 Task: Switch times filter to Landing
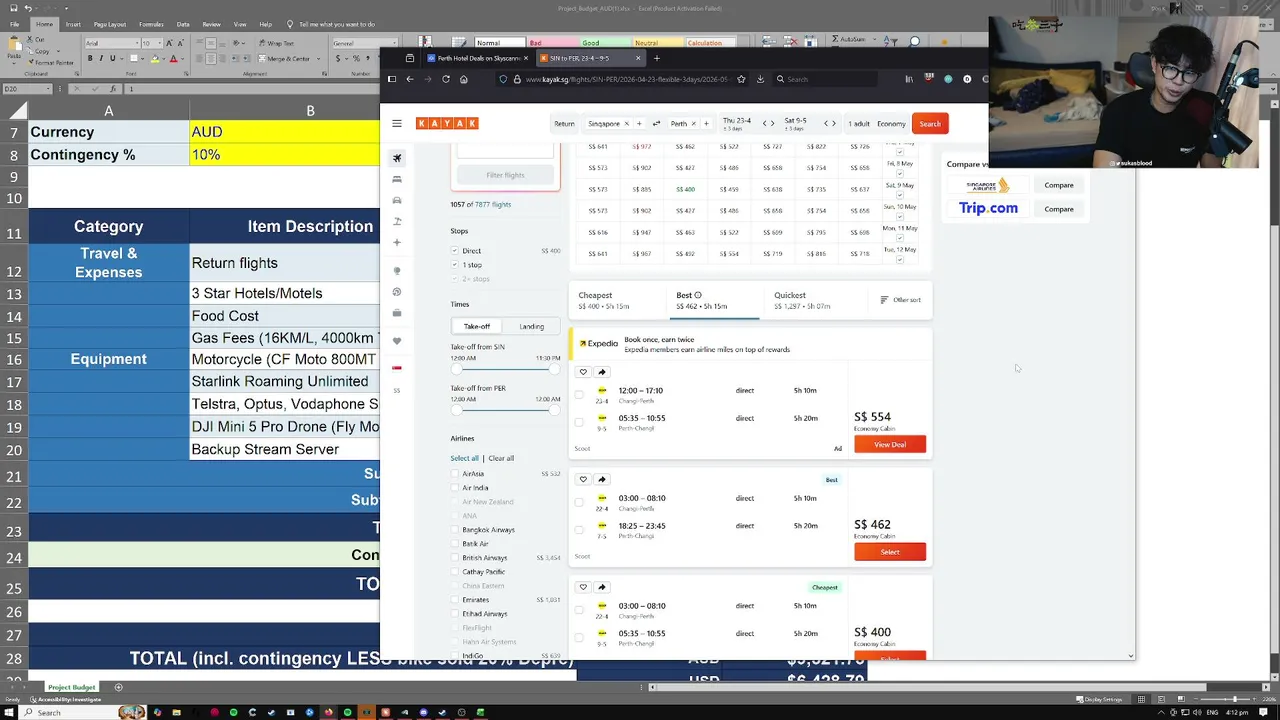pyautogui.click(x=531, y=326)
